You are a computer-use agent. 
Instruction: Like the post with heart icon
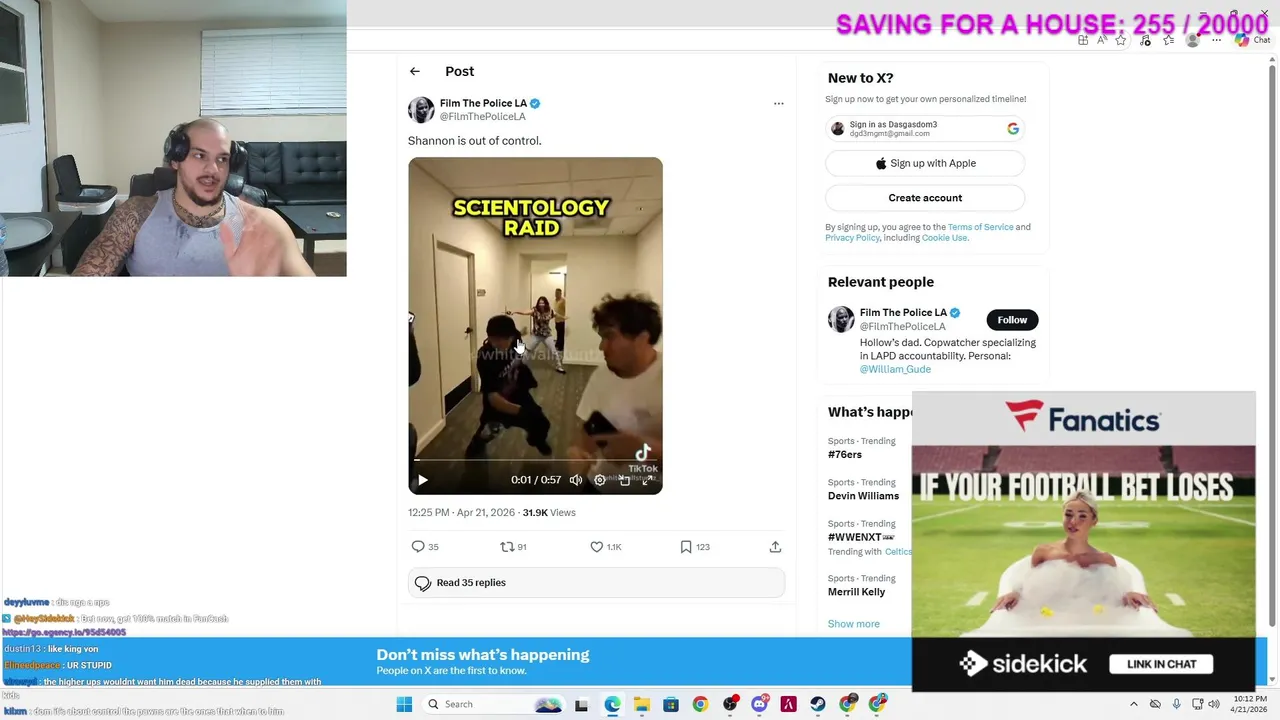(x=596, y=546)
